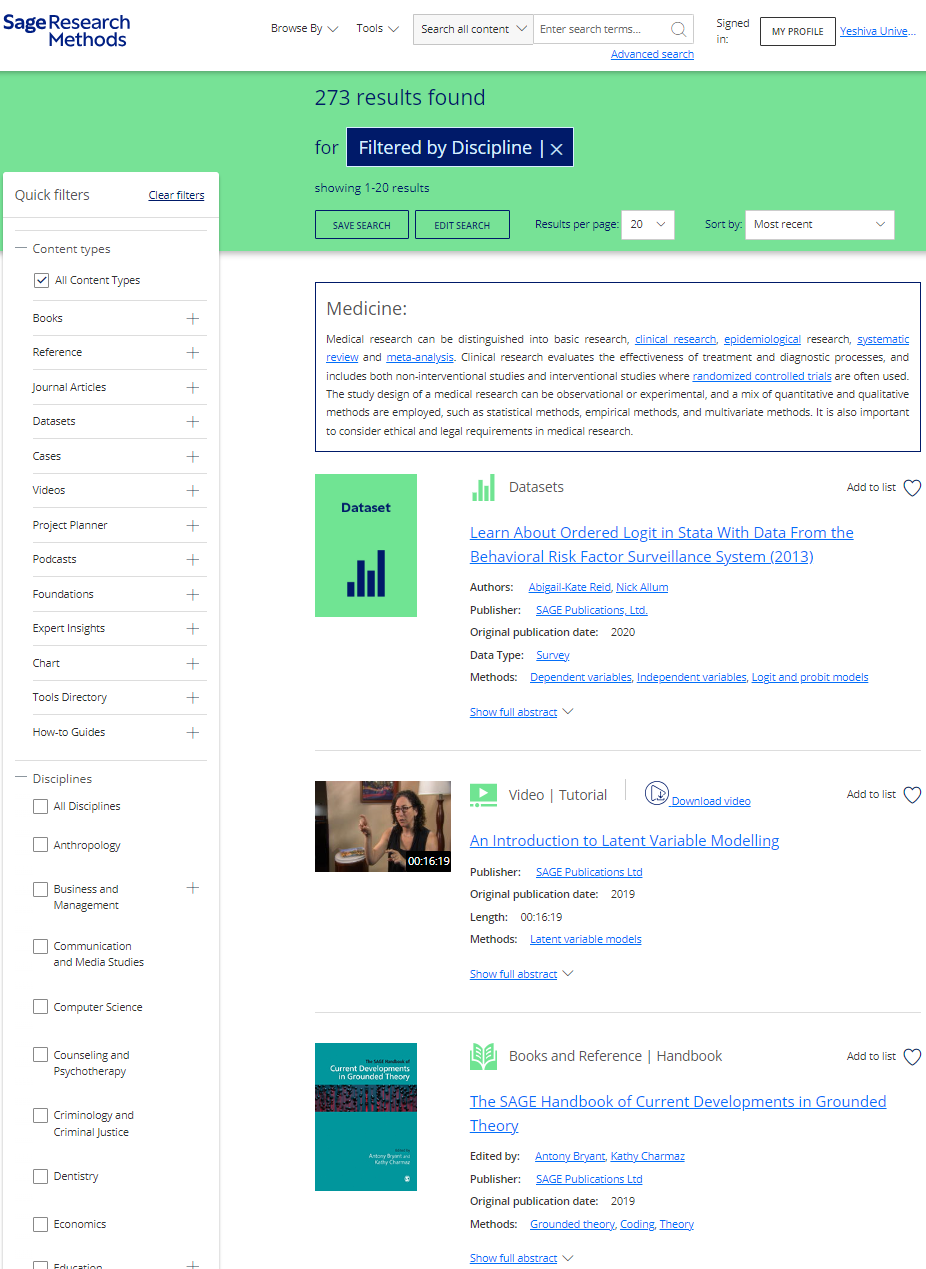
Task: Tick the Computer Science checkbox
Action: coord(41,1007)
